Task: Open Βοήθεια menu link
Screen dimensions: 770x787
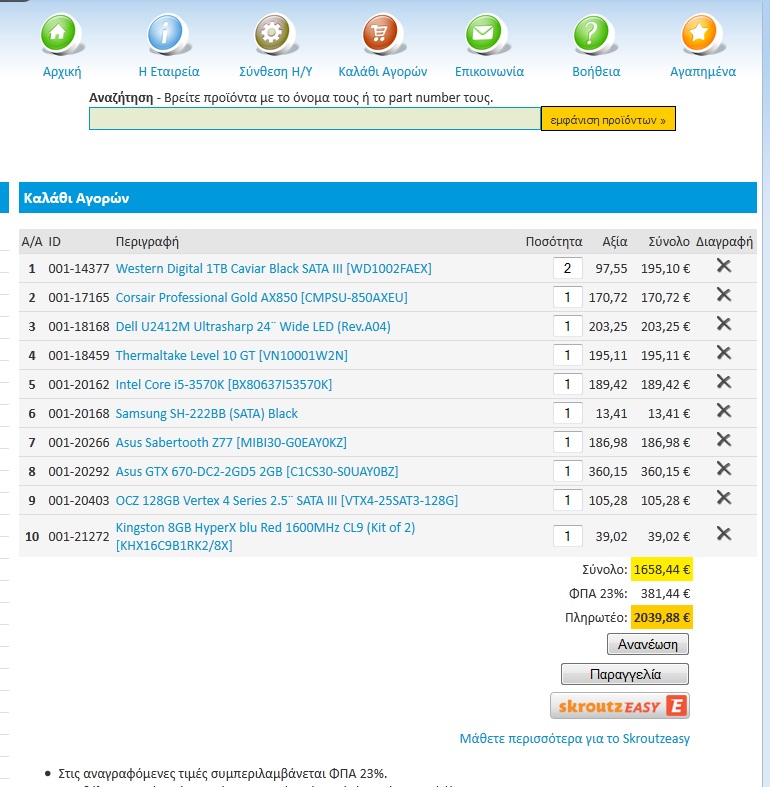Action: (596, 72)
